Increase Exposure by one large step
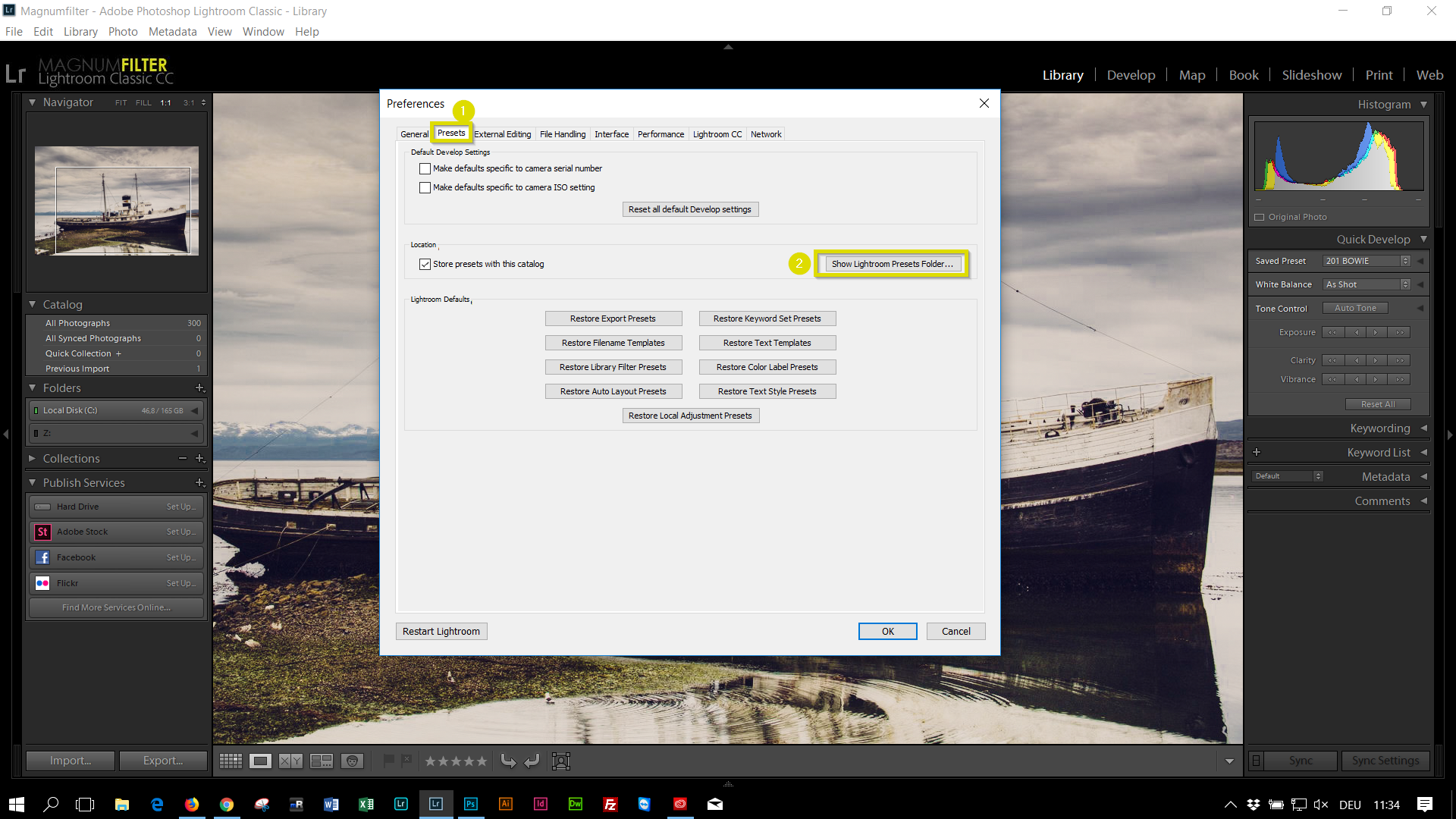Screen dimensions: 1456x819 (x=1400, y=332)
